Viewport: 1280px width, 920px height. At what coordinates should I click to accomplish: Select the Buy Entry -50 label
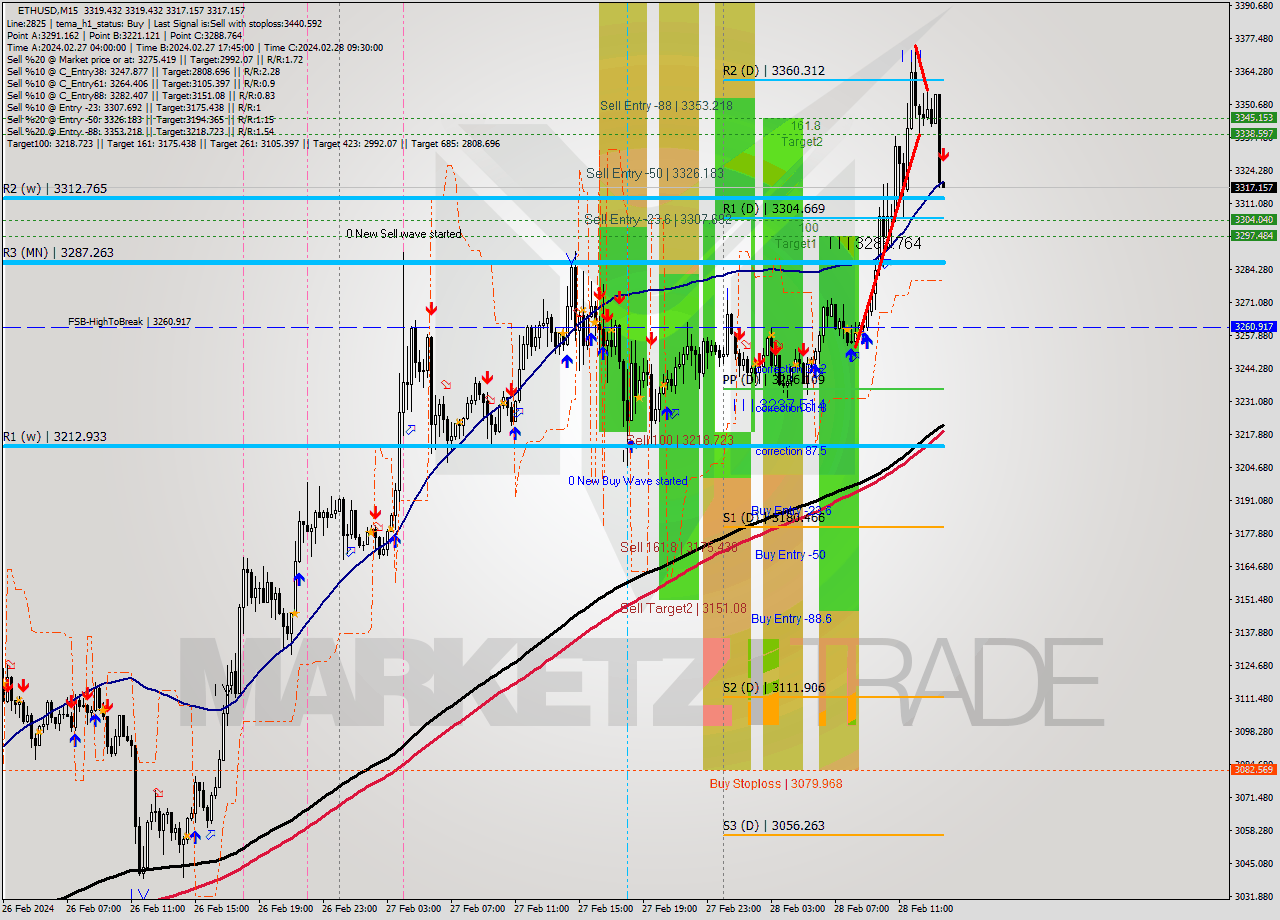(x=790, y=554)
